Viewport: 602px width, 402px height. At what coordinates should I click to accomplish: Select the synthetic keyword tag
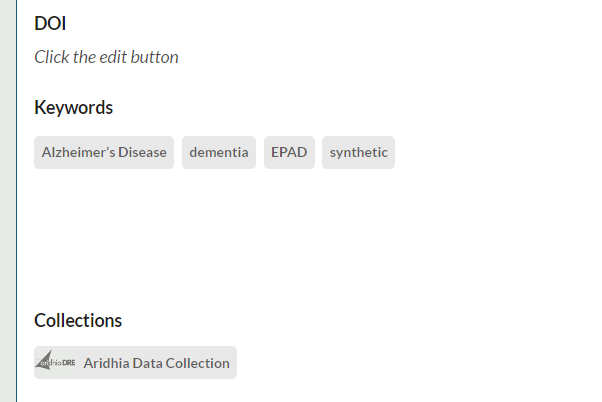(358, 153)
